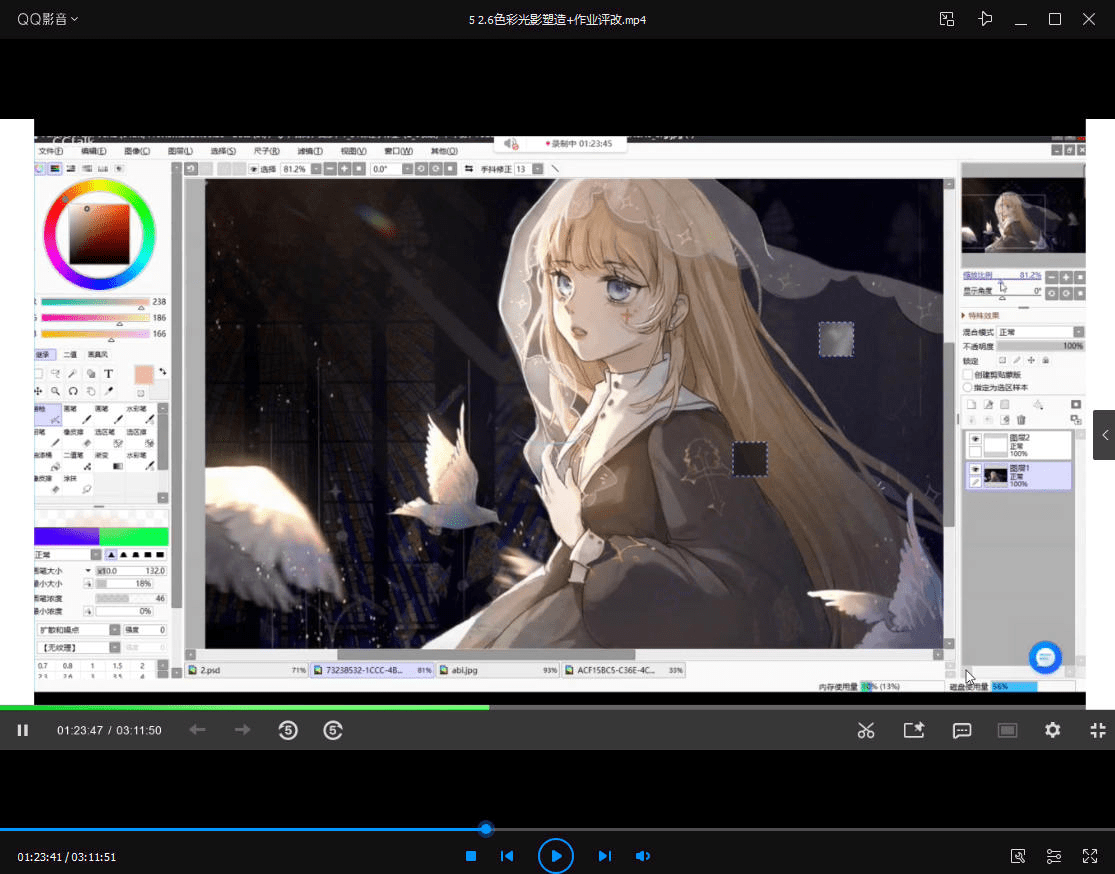The width and height of the screenshot is (1115, 874).
Task: Skip to the next video
Action: pyautogui.click(x=604, y=856)
